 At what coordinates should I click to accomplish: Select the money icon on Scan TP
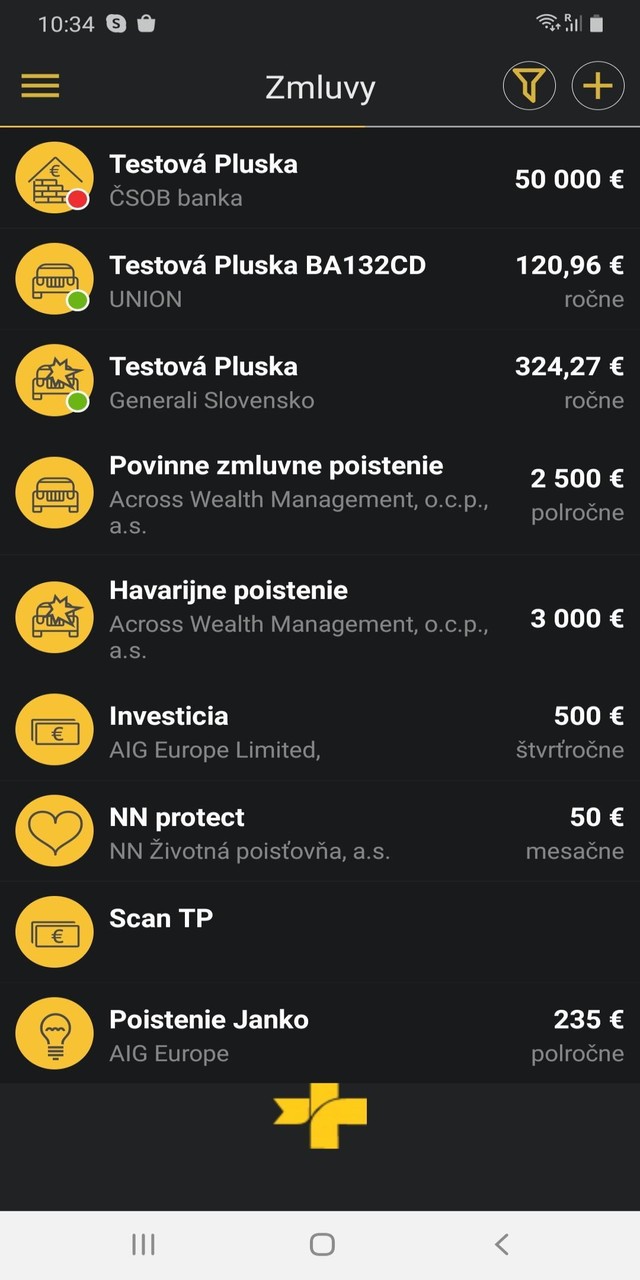(54, 930)
